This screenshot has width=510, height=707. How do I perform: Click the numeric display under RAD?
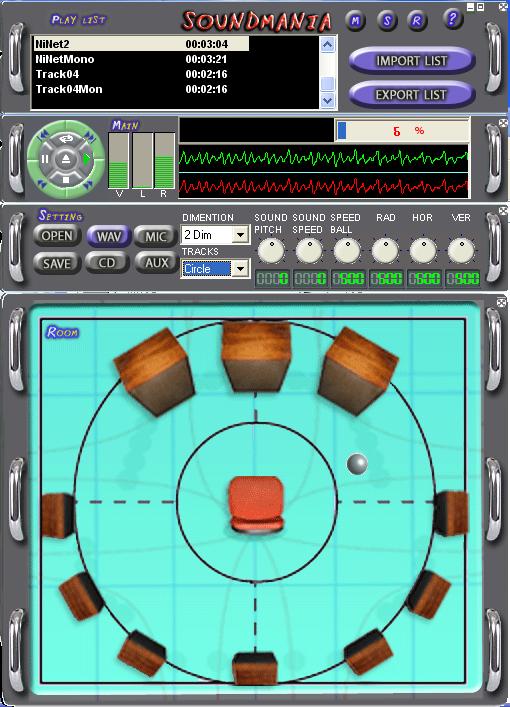[386, 279]
